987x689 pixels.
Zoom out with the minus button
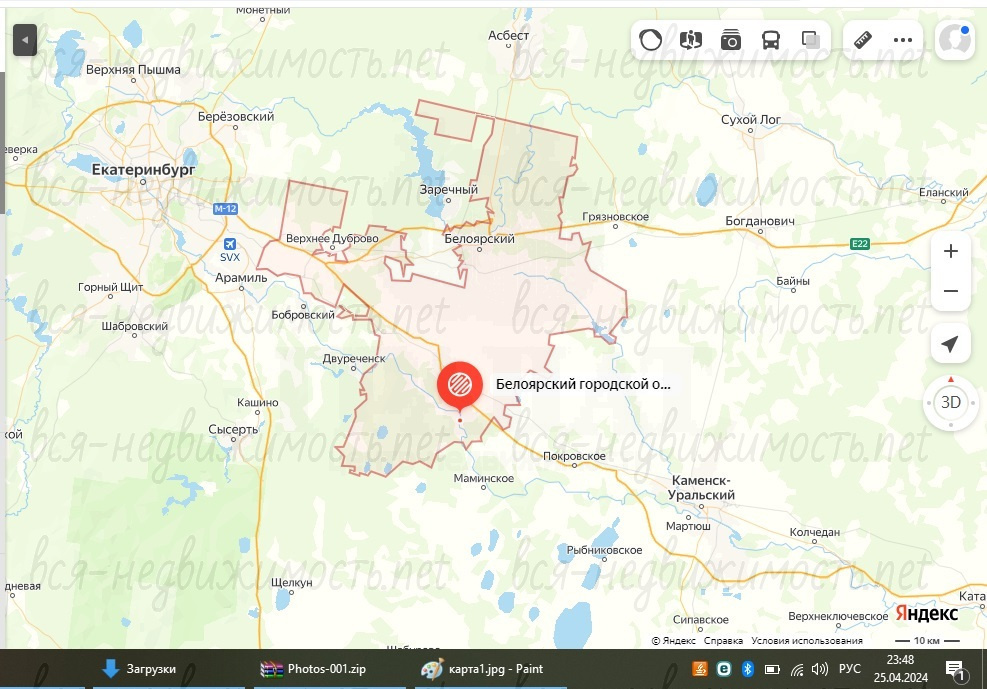(950, 291)
